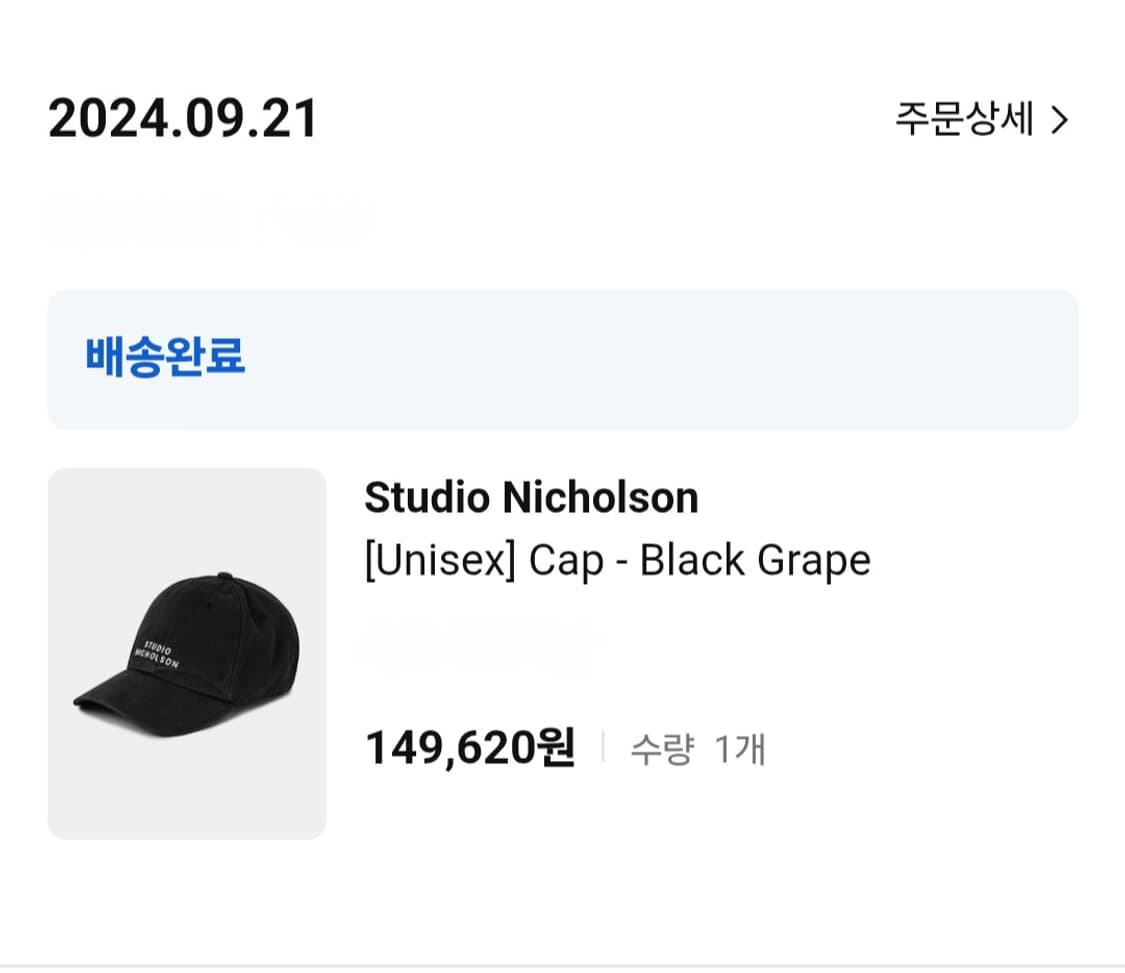Open the black cap product thumbnail
The width and height of the screenshot is (1125, 973).
(x=187, y=653)
